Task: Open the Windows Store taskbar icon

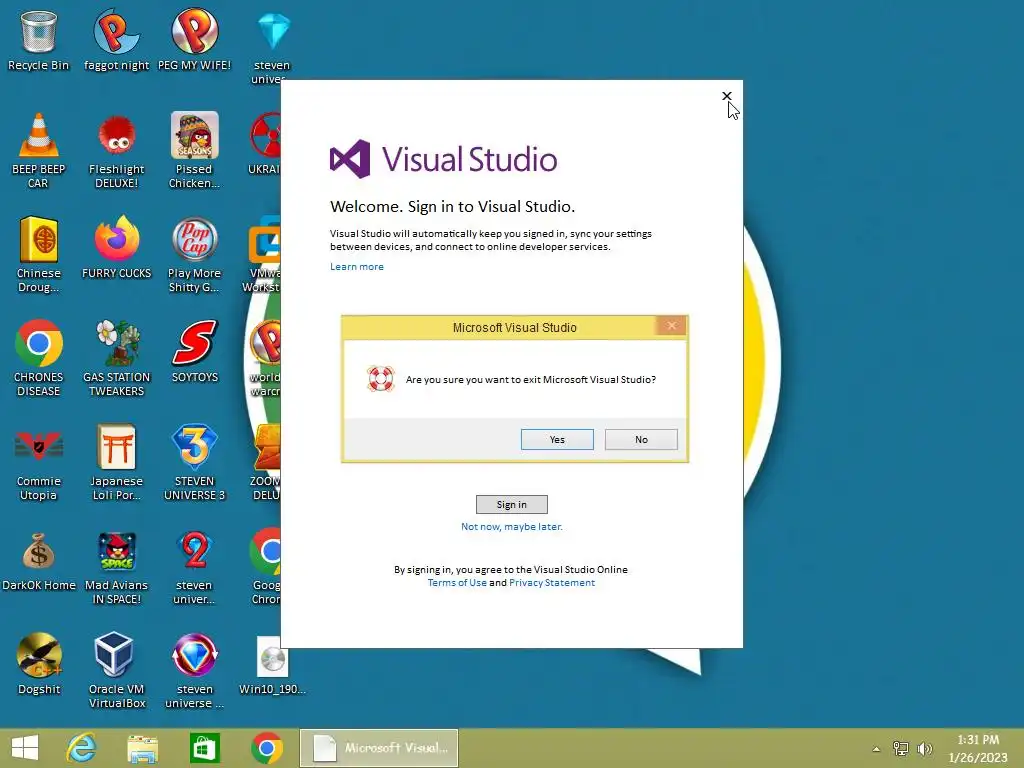Action: click(204, 748)
